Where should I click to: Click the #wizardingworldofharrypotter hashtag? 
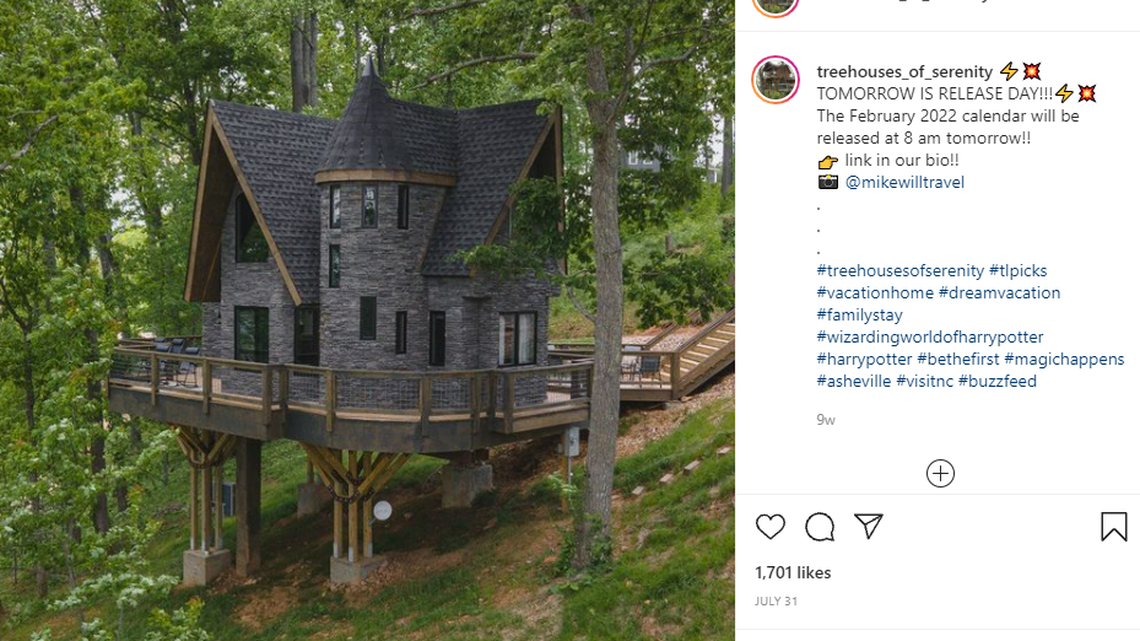click(x=930, y=336)
